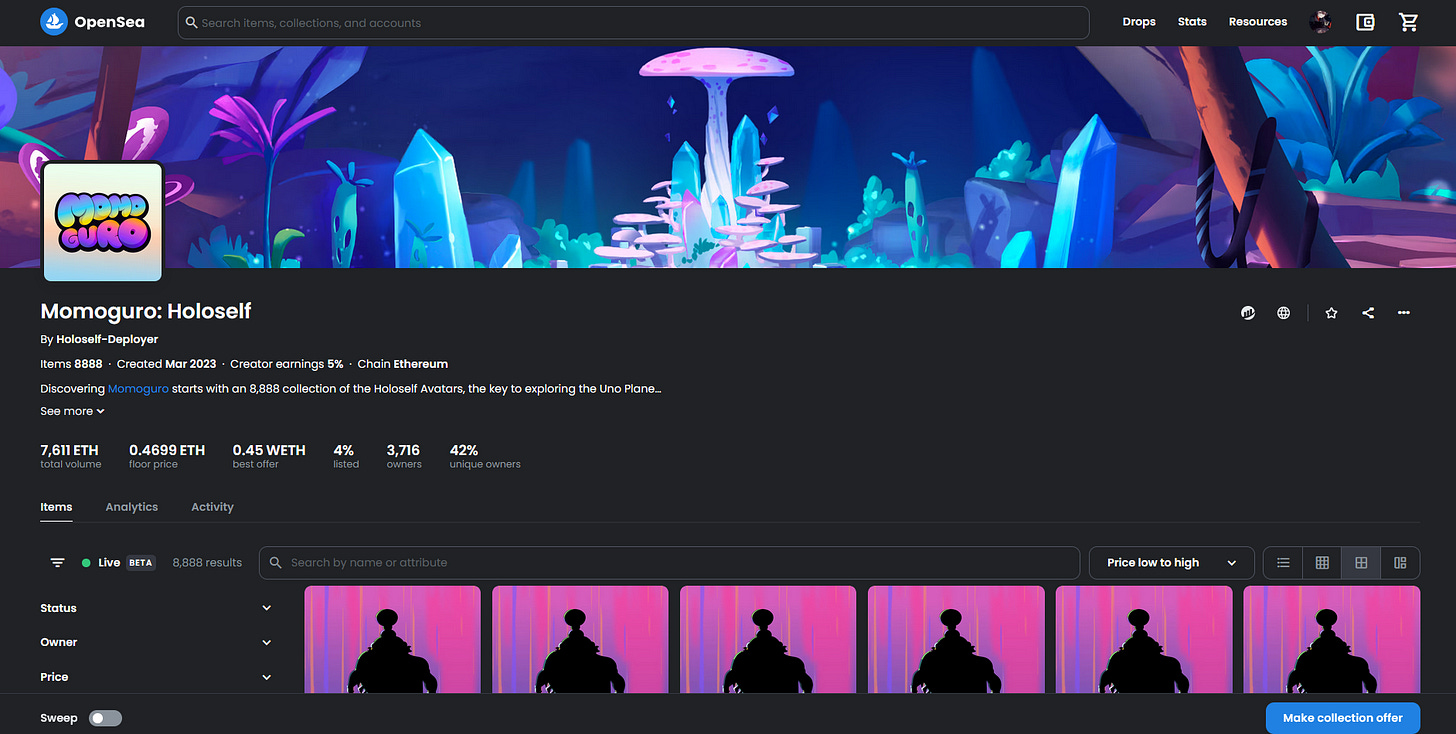1456x734 pixels.
Task: Open the wallet icon
Action: pyautogui.click(x=1365, y=22)
